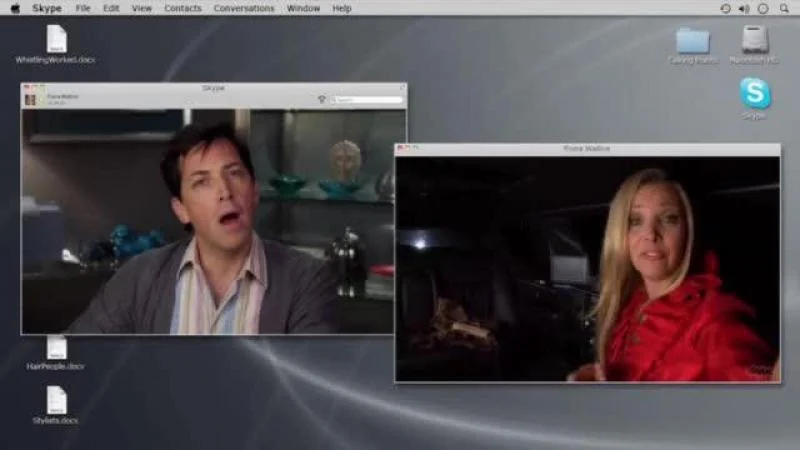Open the Skype application menu
The height and width of the screenshot is (450, 800).
(x=47, y=8)
